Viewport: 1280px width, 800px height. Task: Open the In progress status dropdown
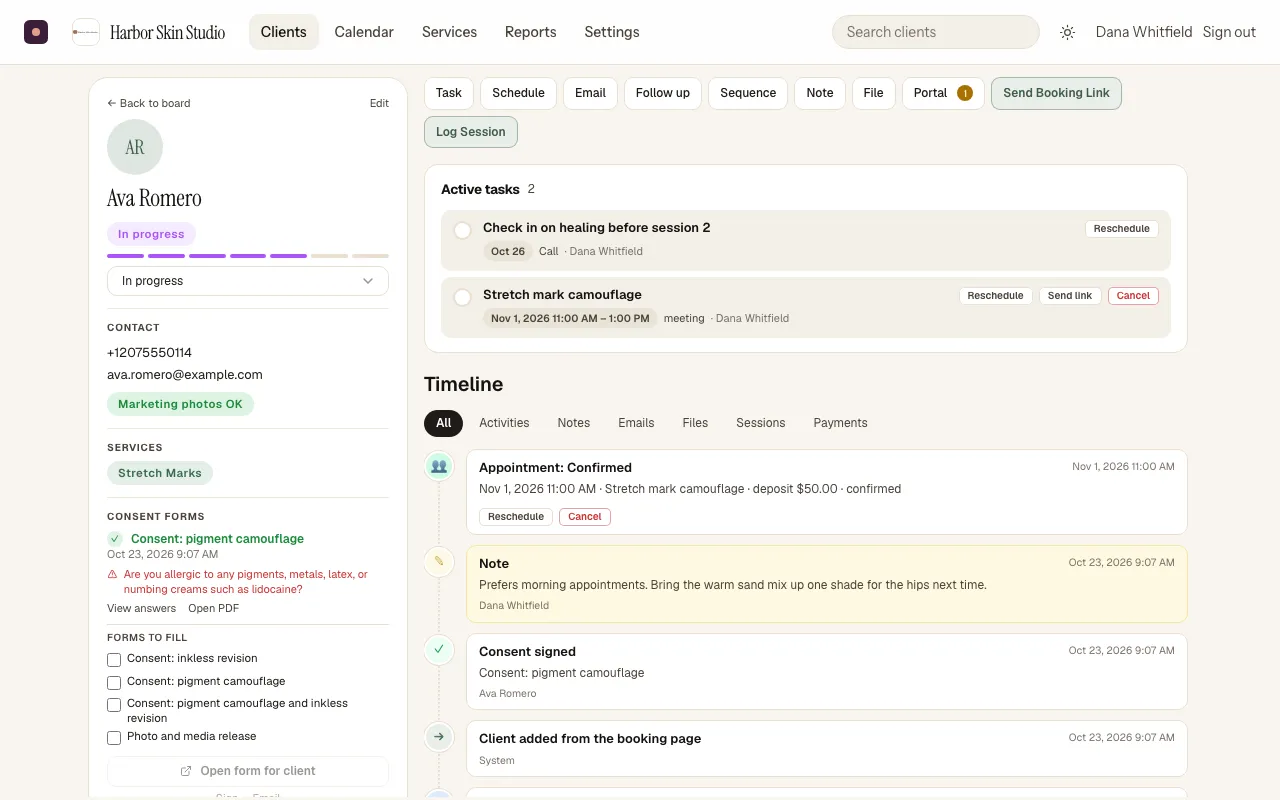[x=248, y=281]
